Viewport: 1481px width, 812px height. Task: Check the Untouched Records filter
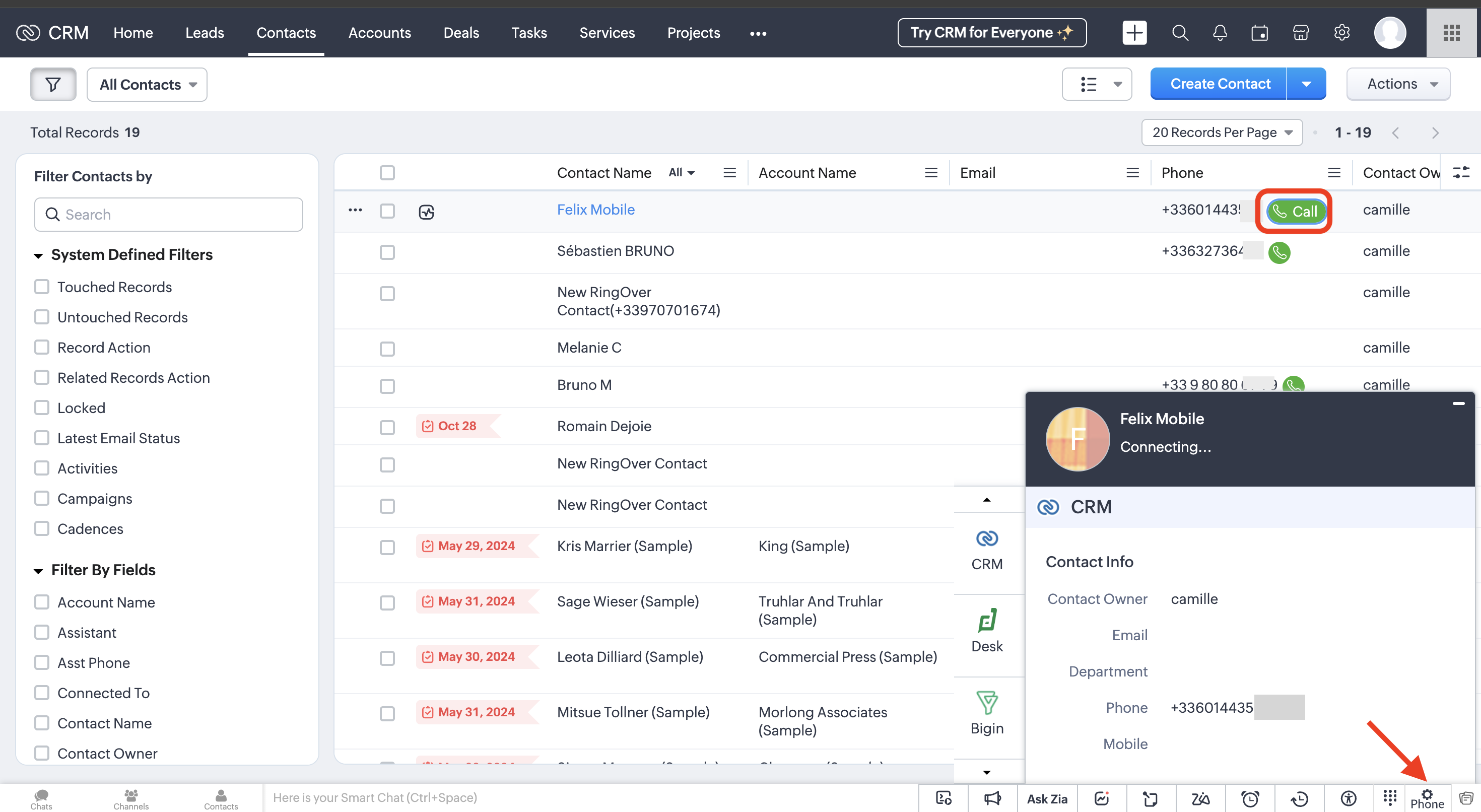(41, 317)
